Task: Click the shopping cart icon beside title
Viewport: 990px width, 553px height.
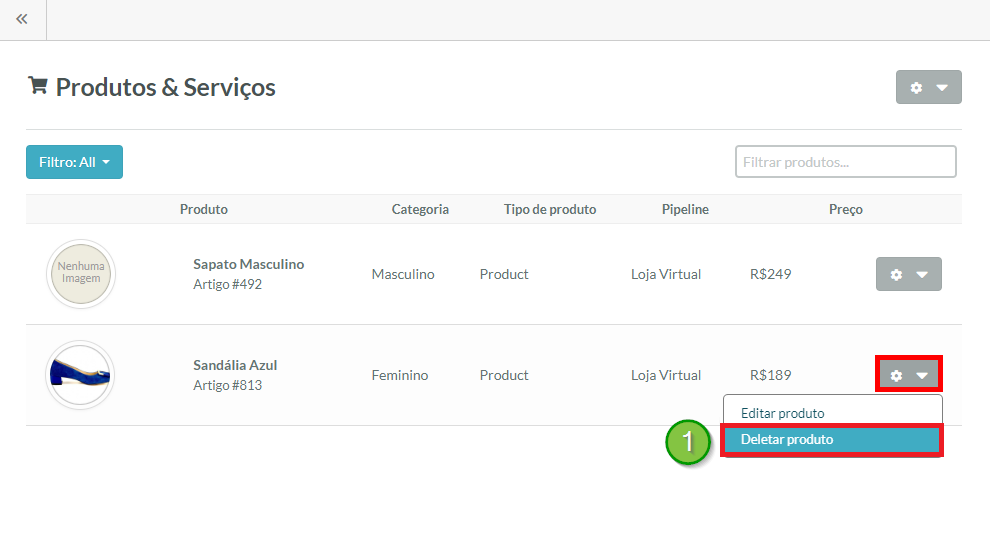Action: tap(38, 86)
